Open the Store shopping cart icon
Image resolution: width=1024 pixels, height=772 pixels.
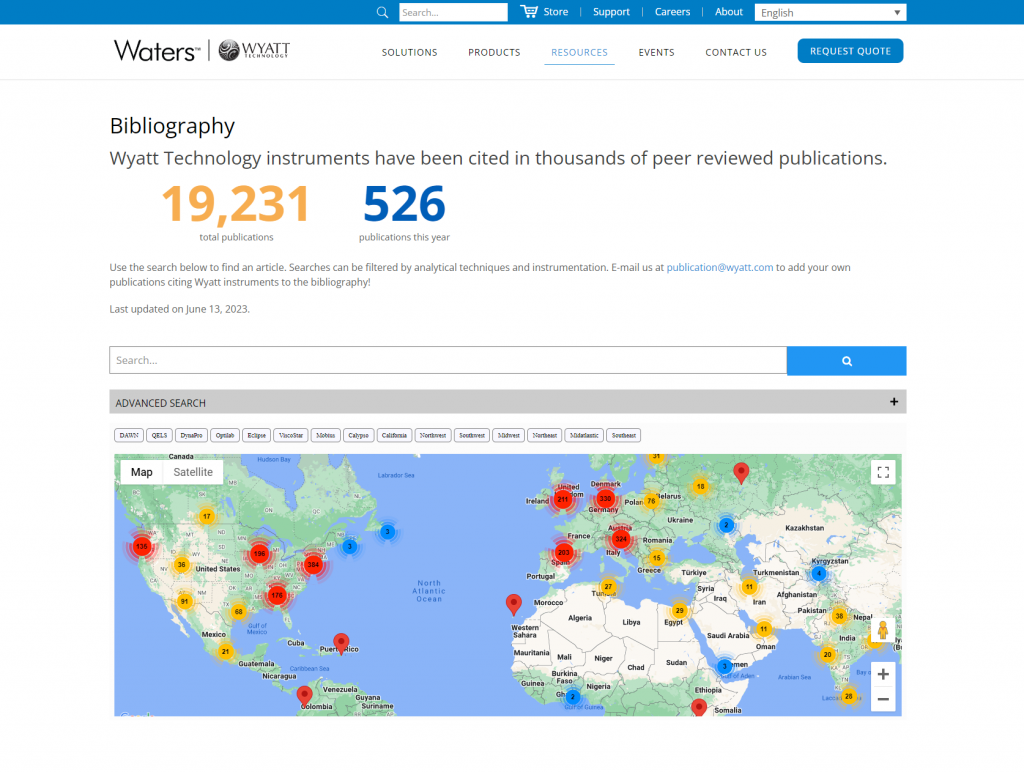[x=529, y=12]
